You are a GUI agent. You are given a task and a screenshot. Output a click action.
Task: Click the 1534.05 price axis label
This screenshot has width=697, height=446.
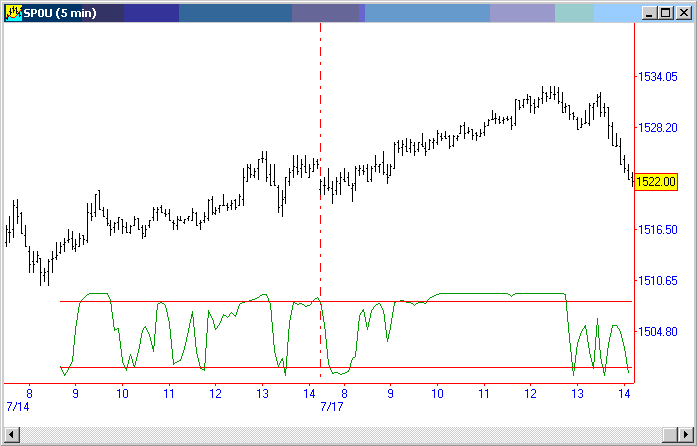[x=659, y=77]
